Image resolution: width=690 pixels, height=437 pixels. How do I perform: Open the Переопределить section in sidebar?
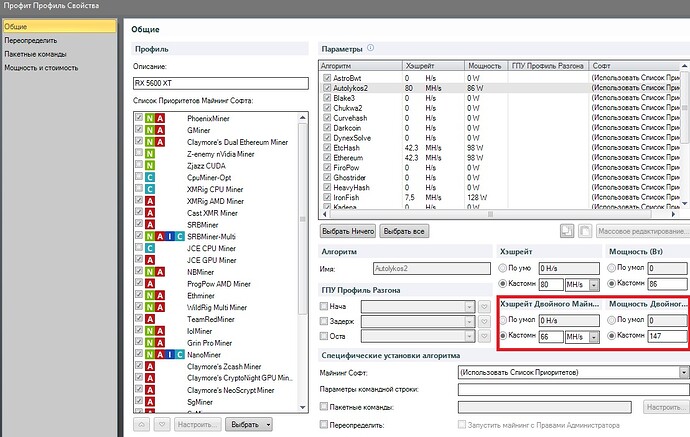tap(31, 40)
